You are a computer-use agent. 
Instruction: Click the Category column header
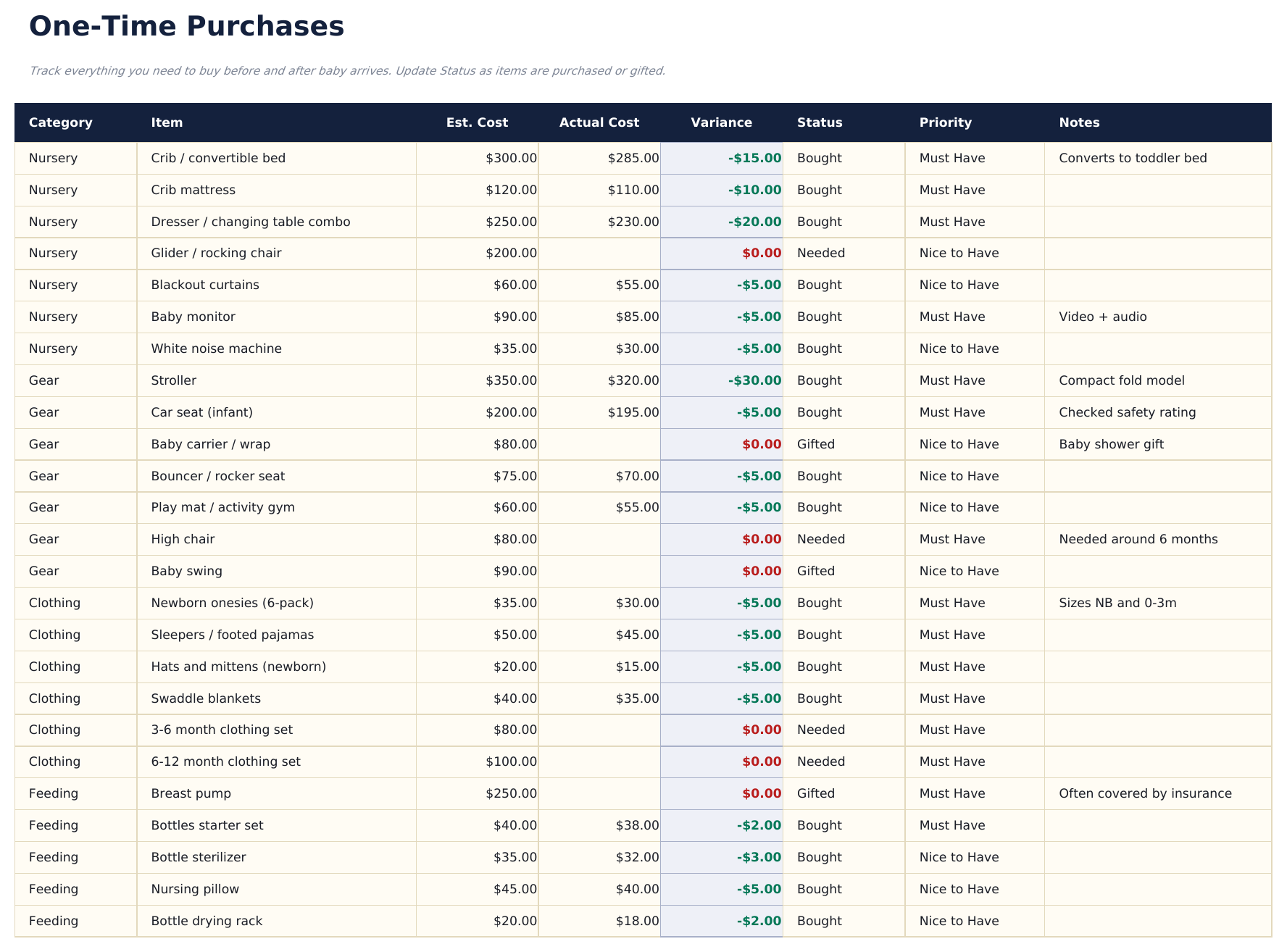(61, 122)
